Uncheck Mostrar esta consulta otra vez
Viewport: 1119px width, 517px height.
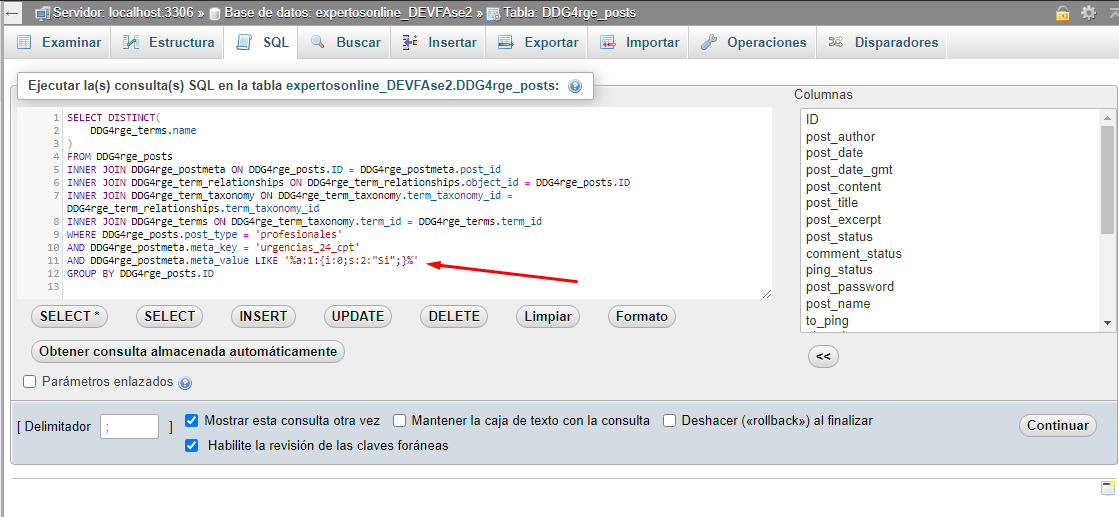[x=191, y=421]
